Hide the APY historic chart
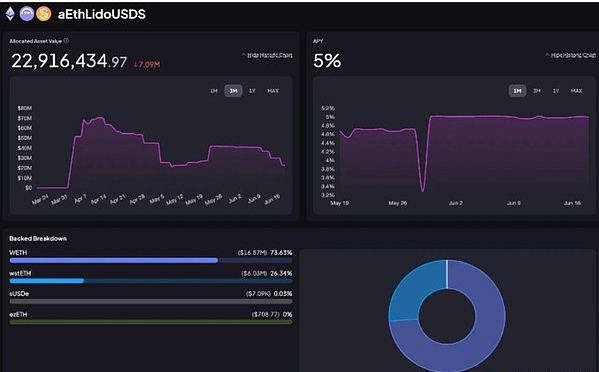The width and height of the screenshot is (599, 372). [571, 55]
